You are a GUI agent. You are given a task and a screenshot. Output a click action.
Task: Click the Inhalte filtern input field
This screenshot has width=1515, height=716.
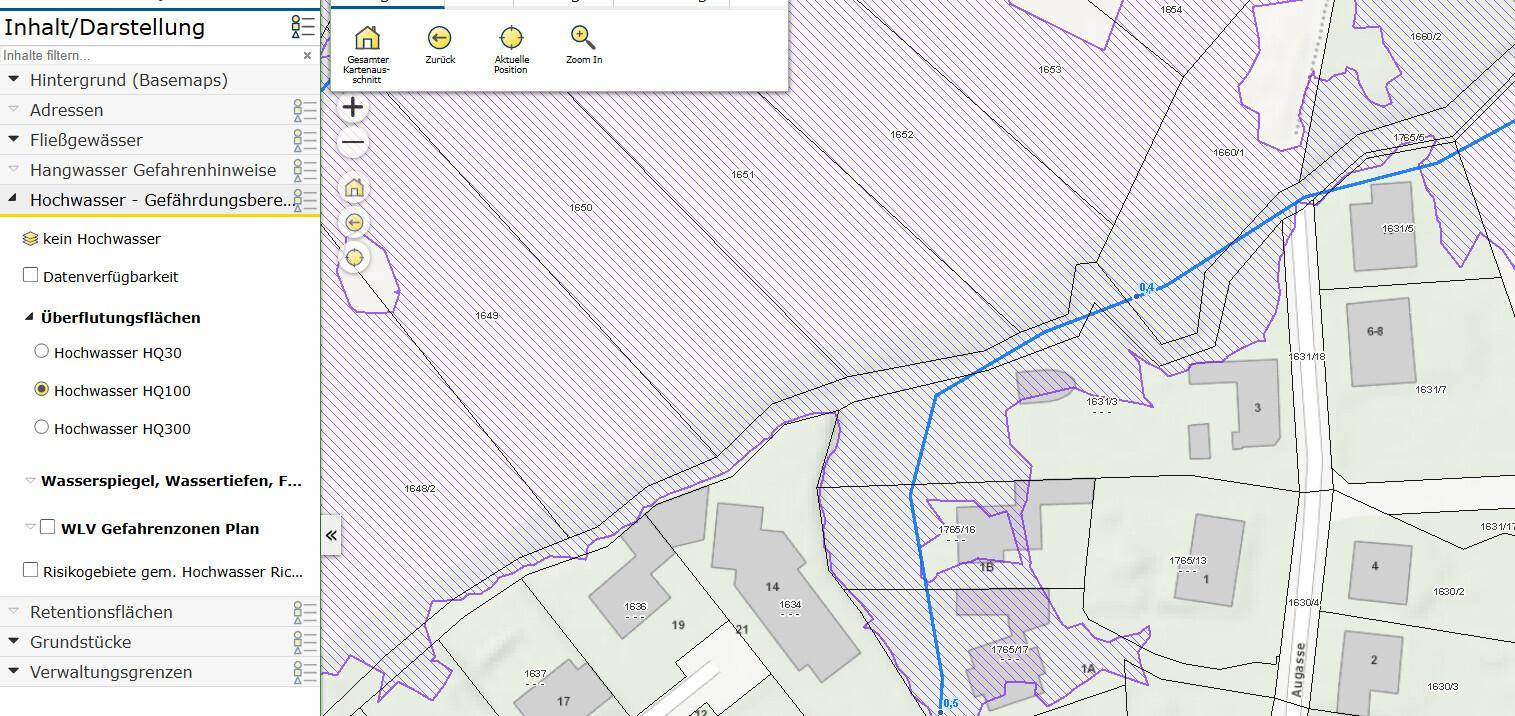click(x=150, y=56)
